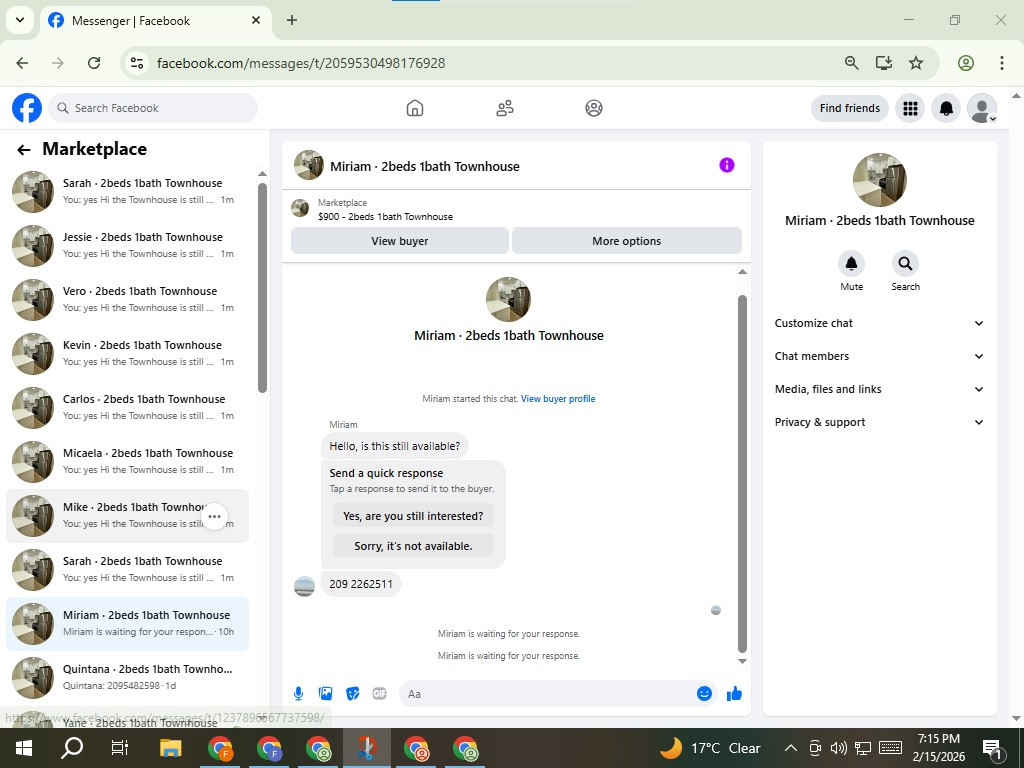Viewport: 1024px width, 768px height.
Task: Open the Groups icon in top navigation
Action: click(594, 108)
